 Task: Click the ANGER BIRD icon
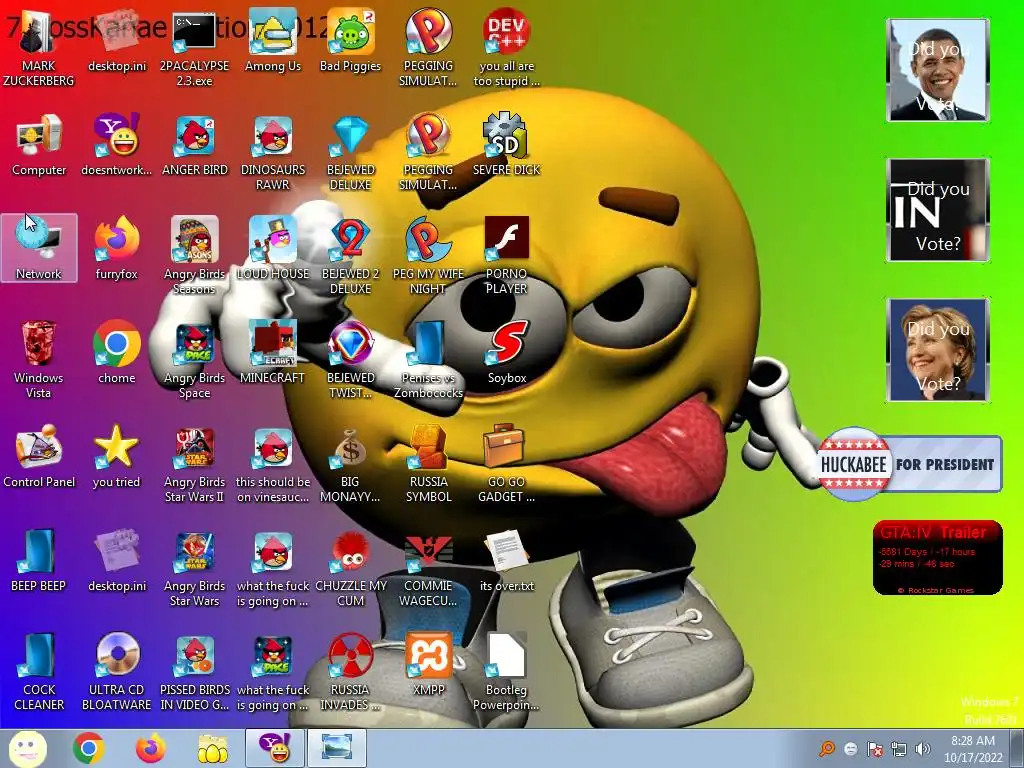[195, 145]
